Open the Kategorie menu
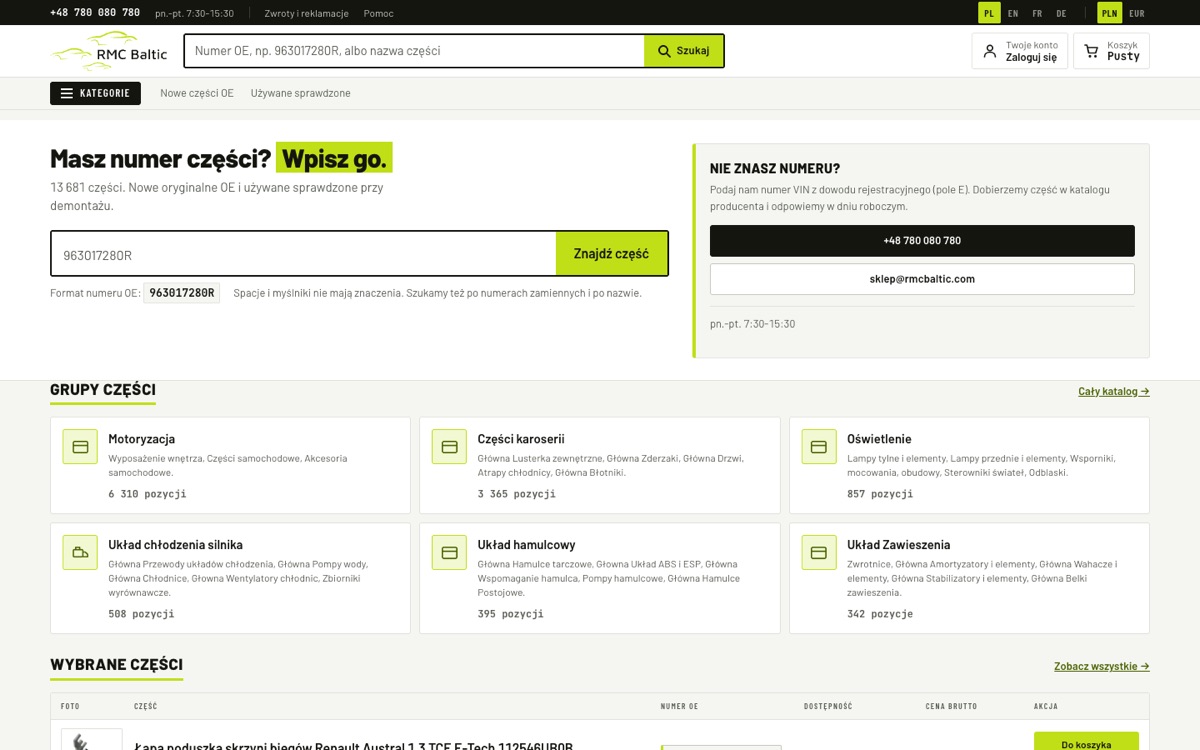 coord(95,93)
